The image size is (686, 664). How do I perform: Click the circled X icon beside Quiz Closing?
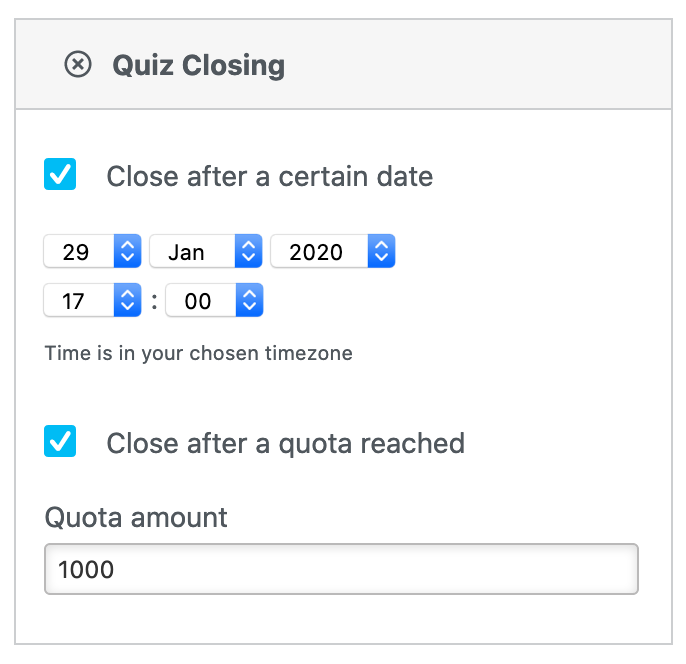77,65
